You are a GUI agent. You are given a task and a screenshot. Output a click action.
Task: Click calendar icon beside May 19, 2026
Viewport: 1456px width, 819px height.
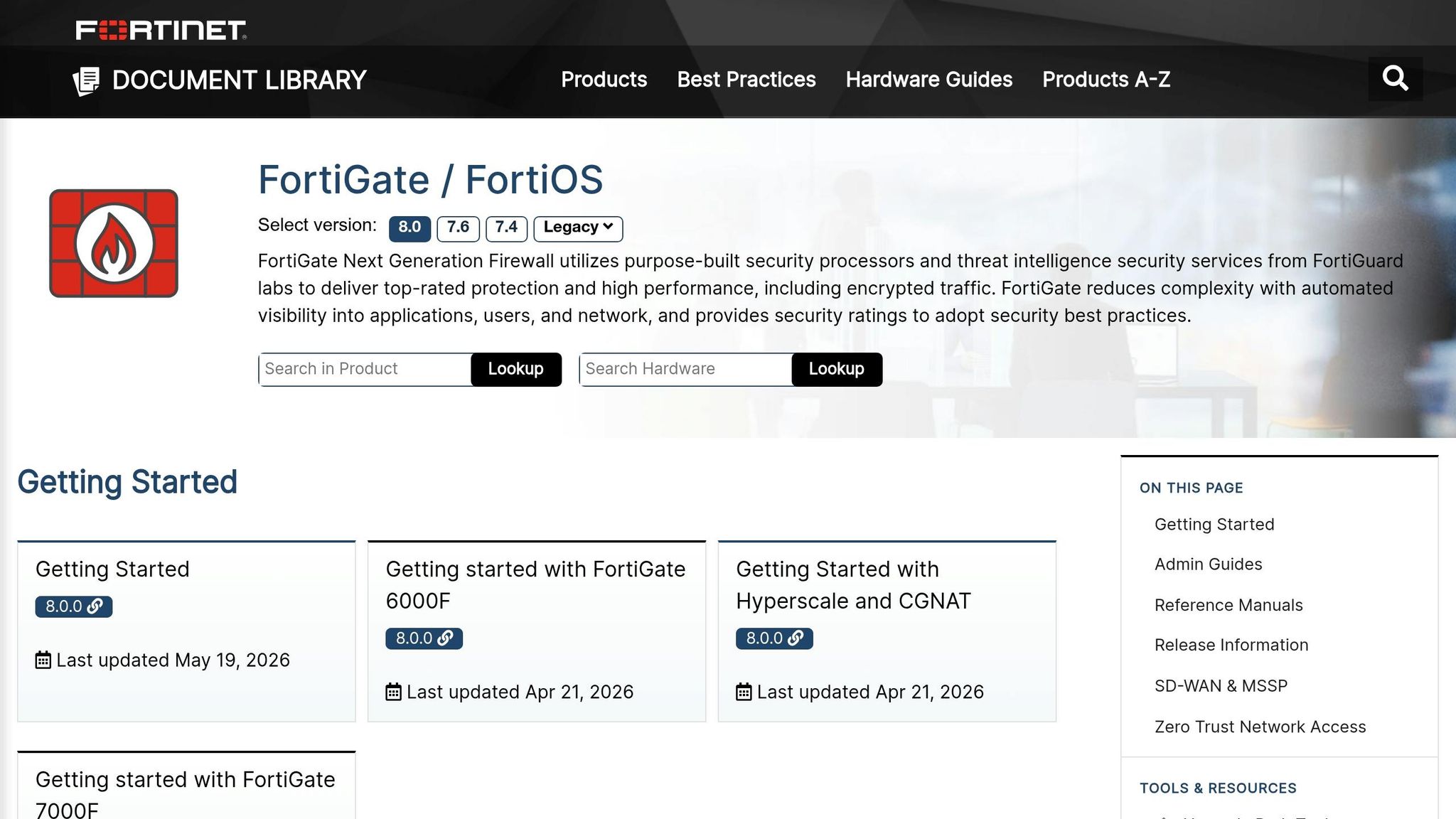(x=43, y=660)
